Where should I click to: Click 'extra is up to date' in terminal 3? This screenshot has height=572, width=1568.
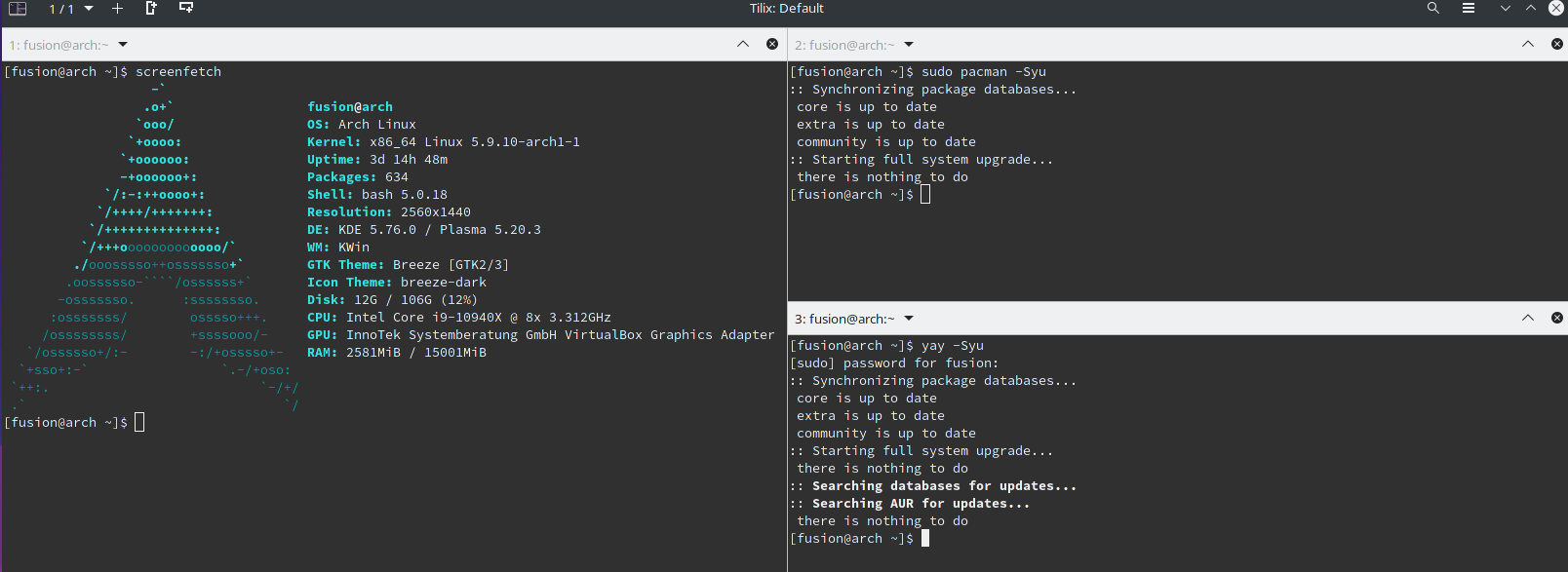871,416
